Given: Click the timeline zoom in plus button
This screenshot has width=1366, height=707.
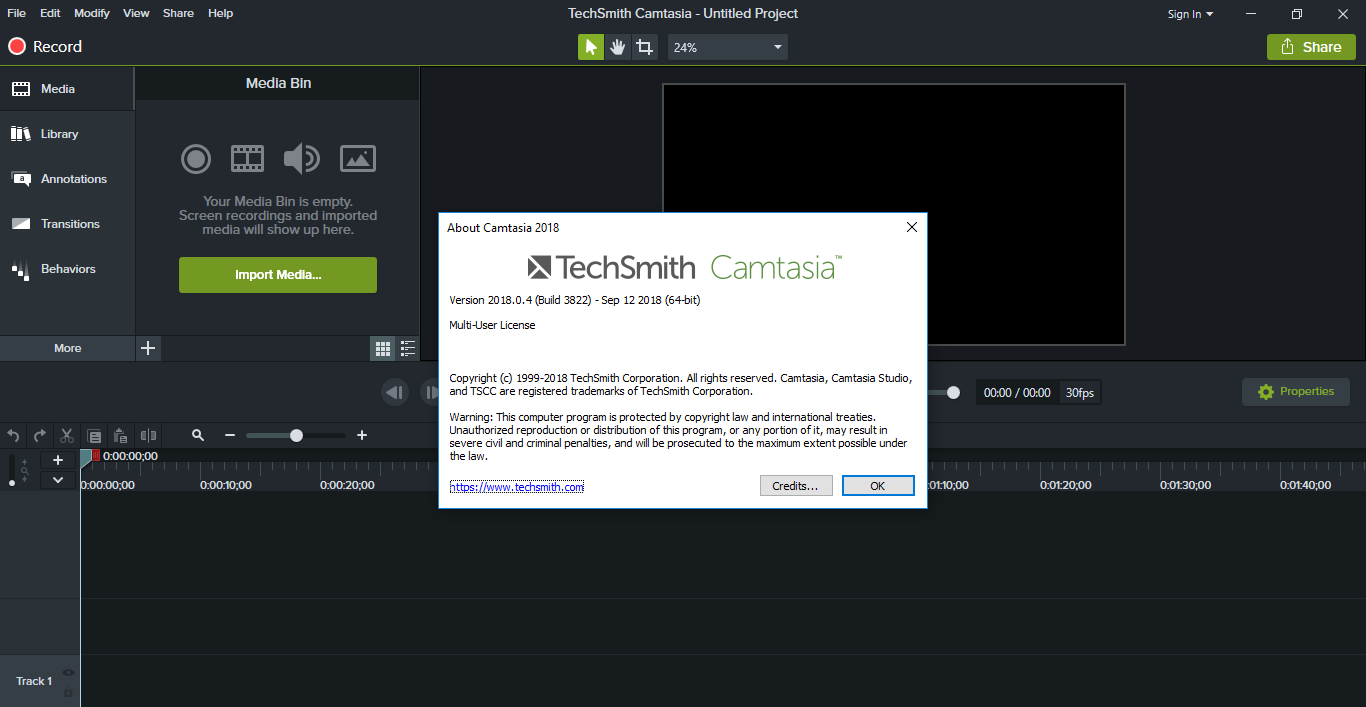Looking at the screenshot, I should click(362, 435).
